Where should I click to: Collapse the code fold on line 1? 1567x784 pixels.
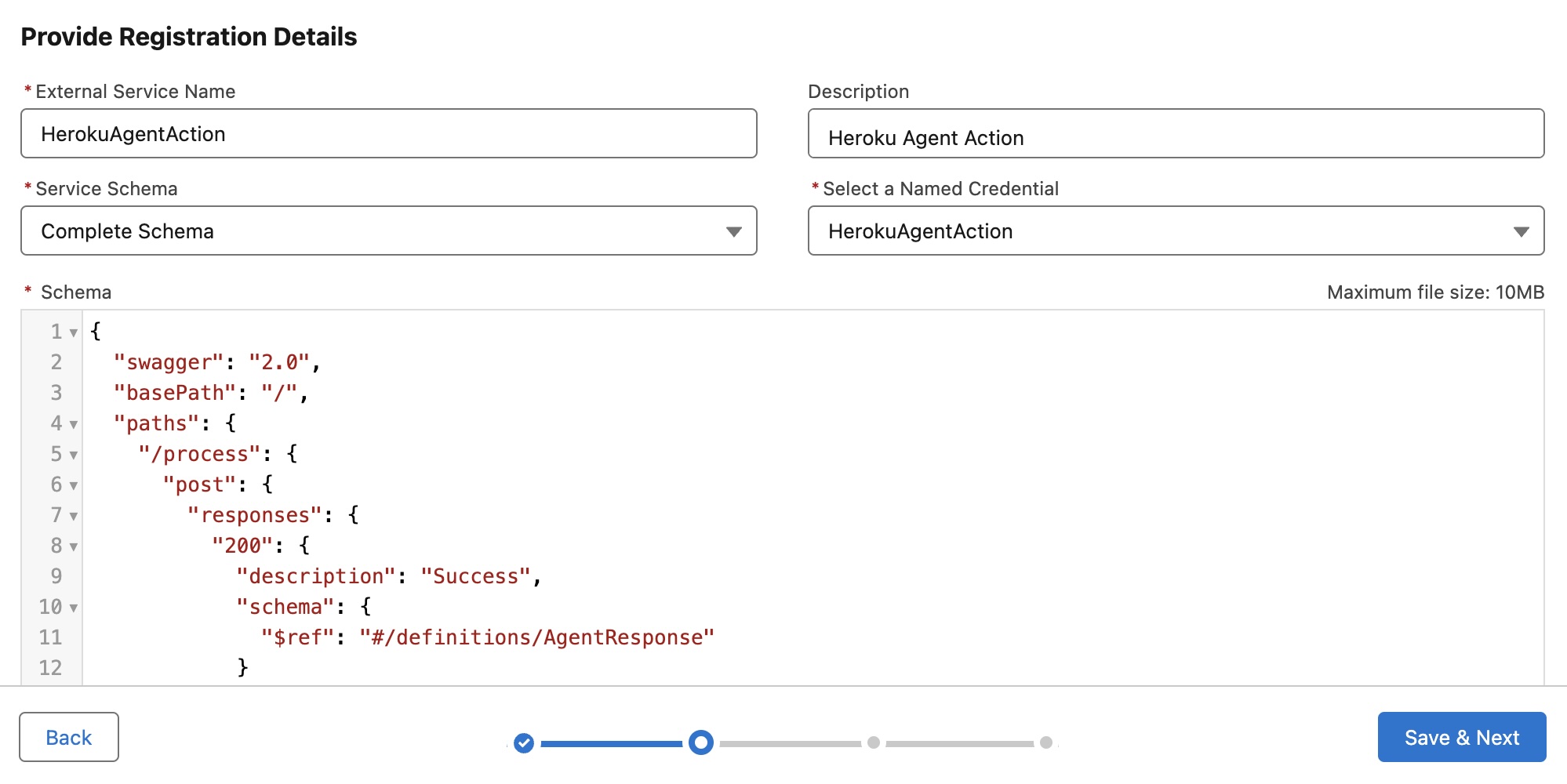(73, 332)
